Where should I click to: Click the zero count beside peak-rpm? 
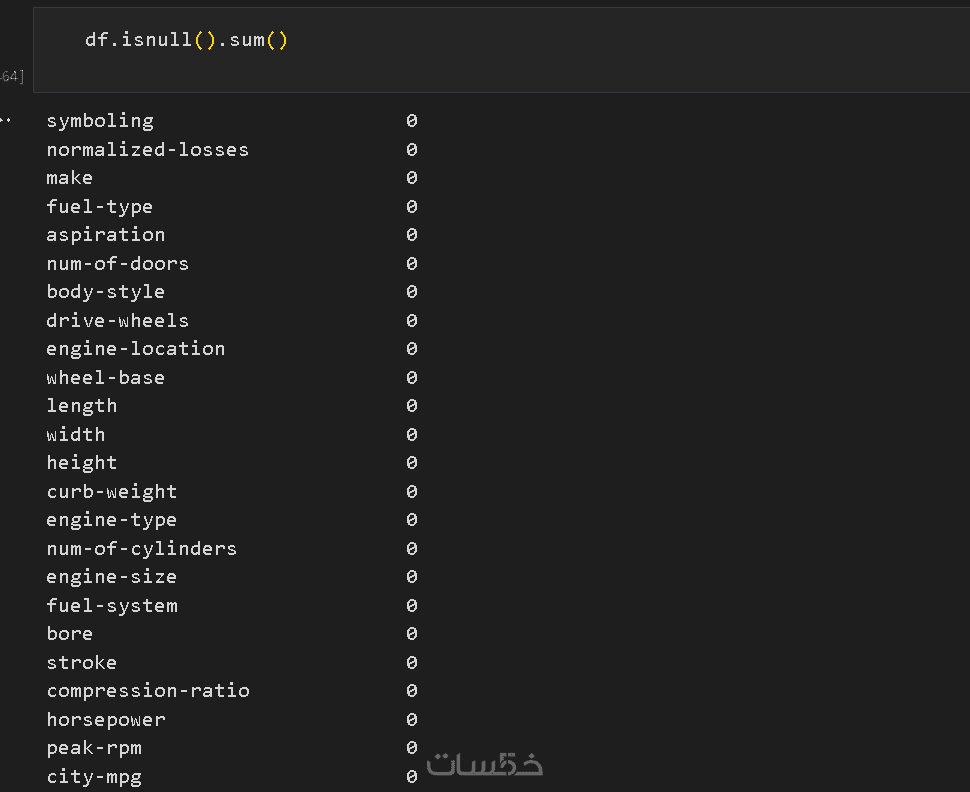coord(411,748)
